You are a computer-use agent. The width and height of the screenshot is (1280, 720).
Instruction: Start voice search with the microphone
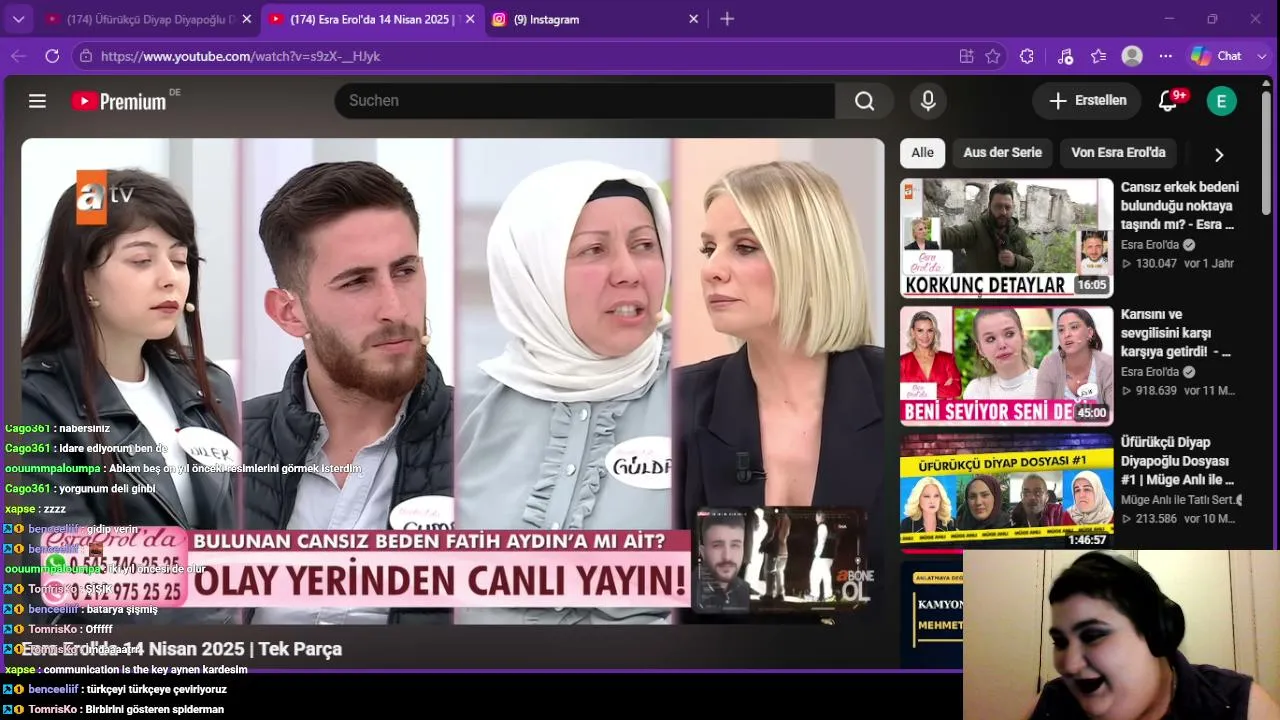tap(928, 101)
